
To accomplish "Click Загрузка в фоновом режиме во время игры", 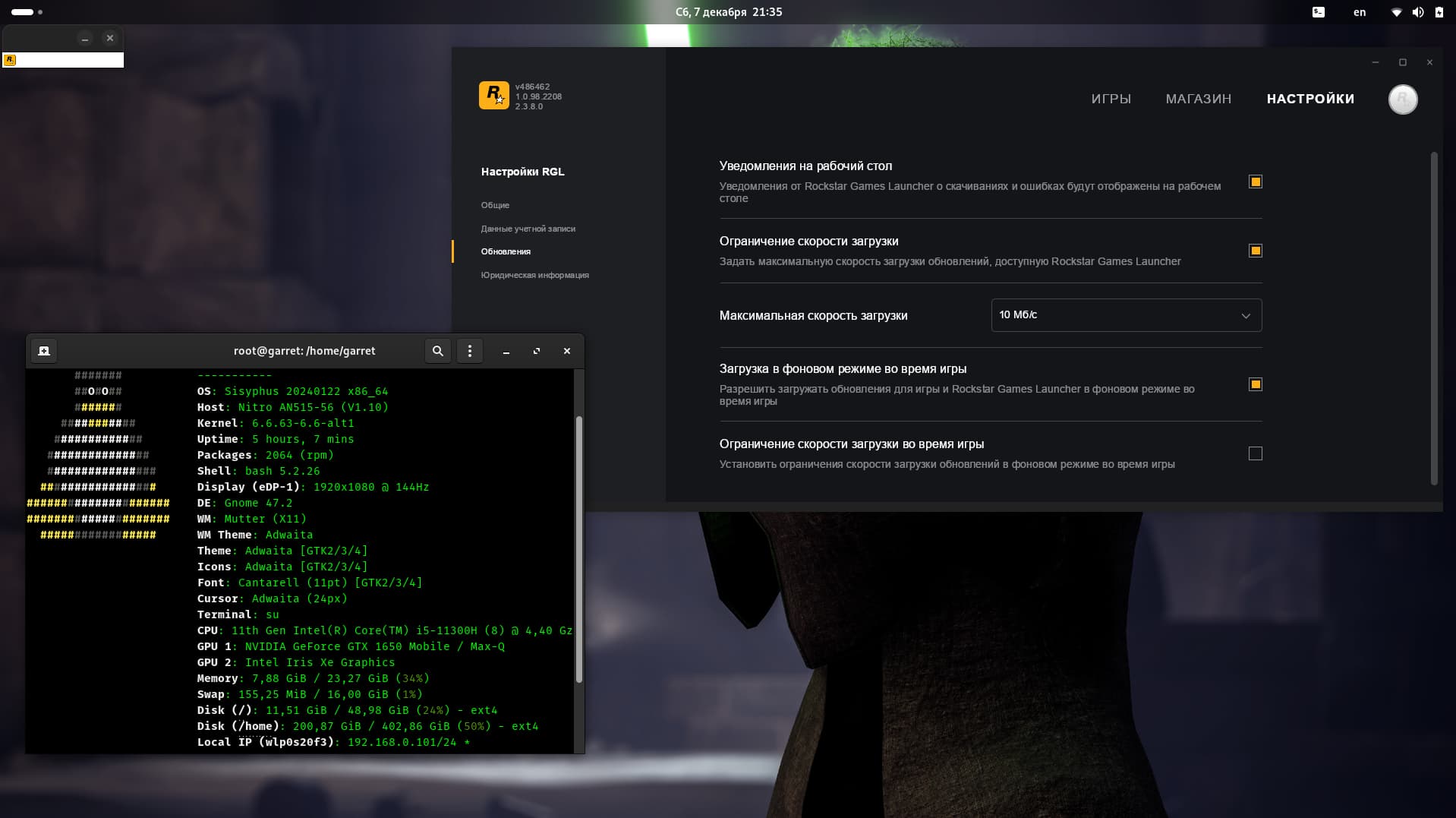I will pos(843,368).
